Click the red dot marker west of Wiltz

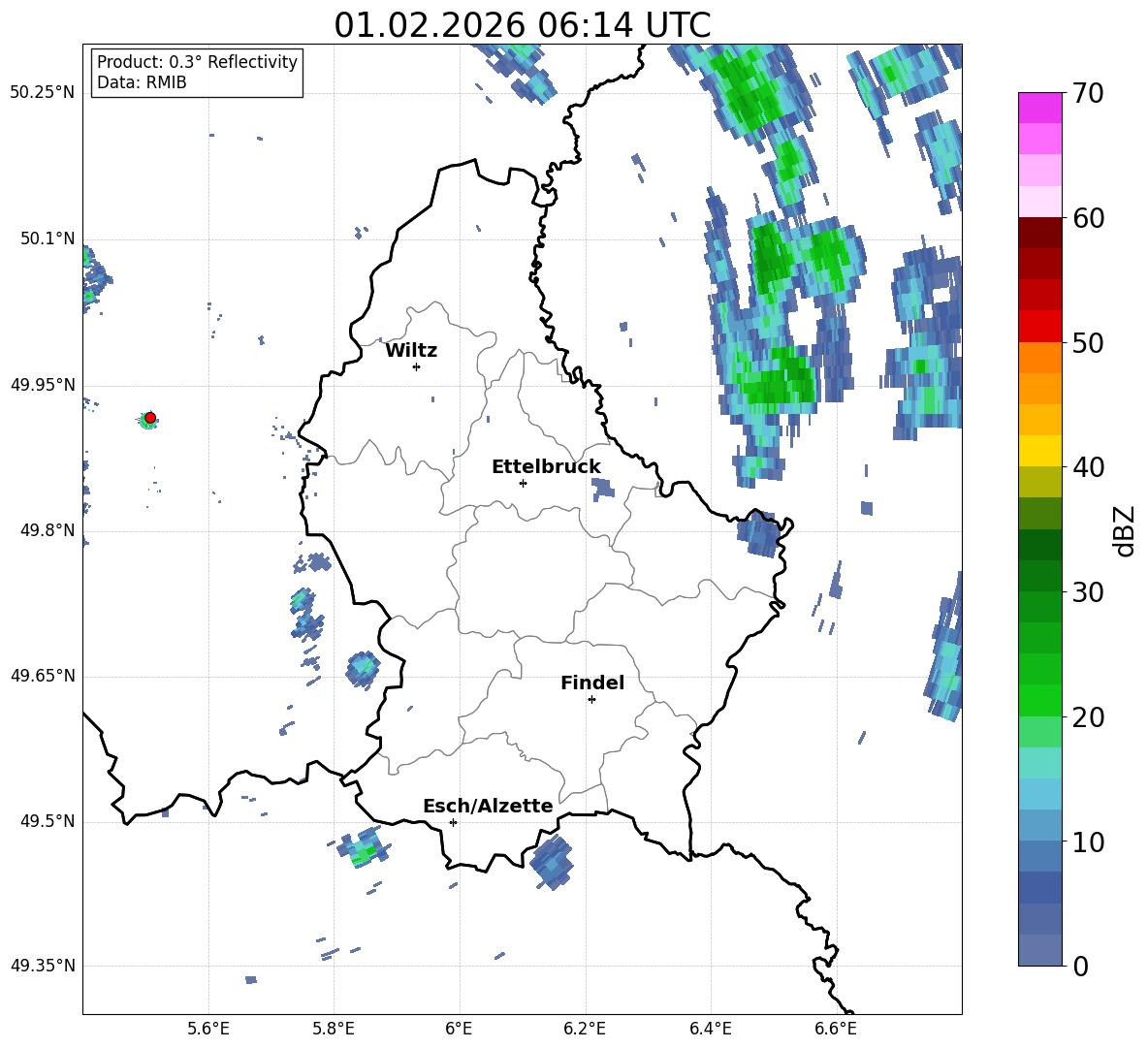point(150,418)
